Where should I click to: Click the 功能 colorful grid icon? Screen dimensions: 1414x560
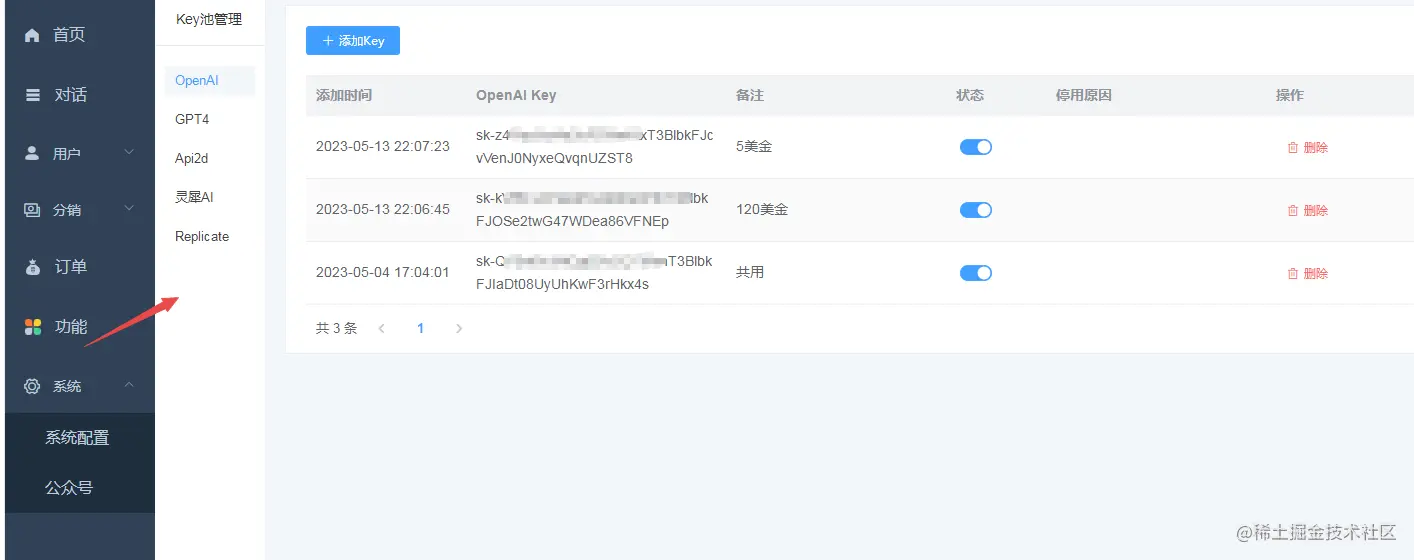(x=32, y=327)
